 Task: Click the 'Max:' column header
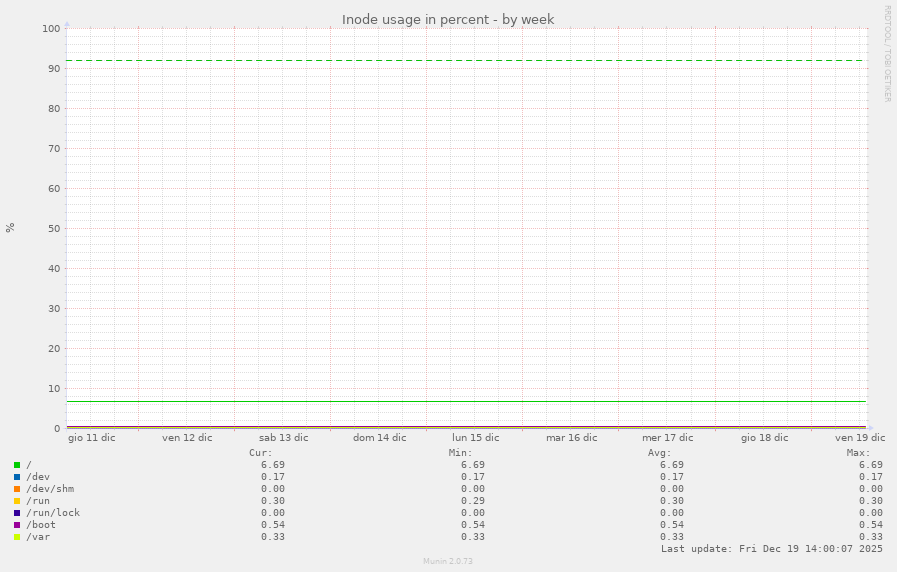(859, 453)
